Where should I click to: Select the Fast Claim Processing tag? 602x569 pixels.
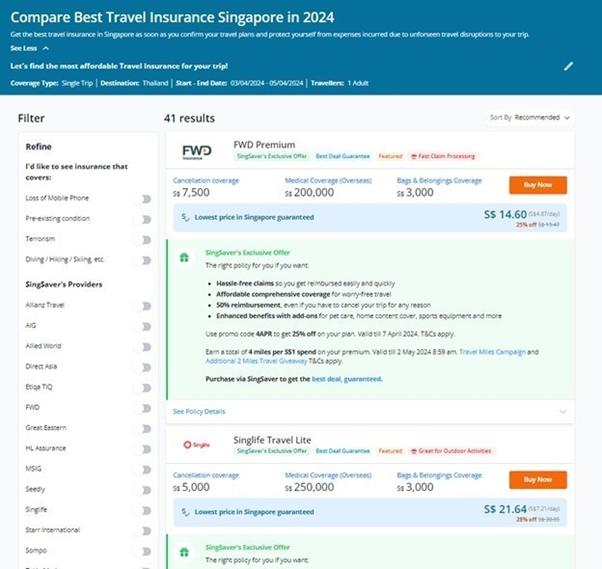pyautogui.click(x=443, y=156)
